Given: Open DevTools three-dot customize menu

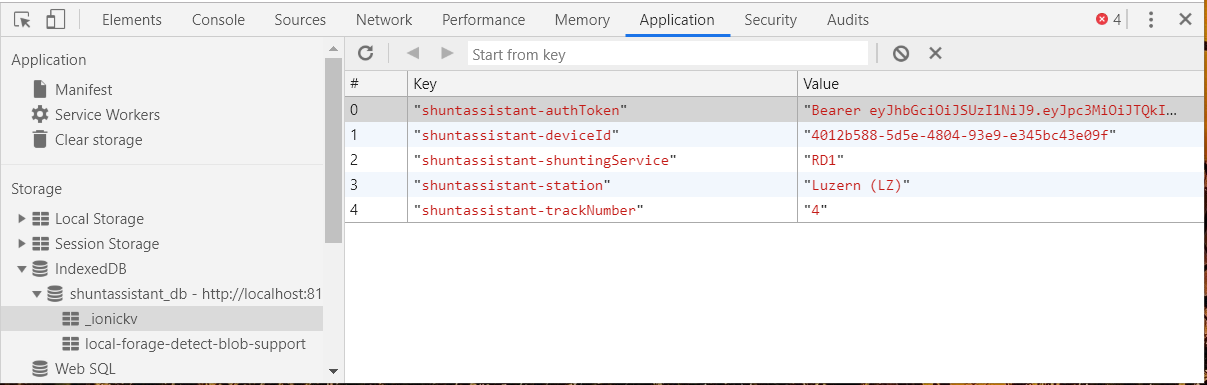Looking at the screenshot, I should (x=1151, y=19).
